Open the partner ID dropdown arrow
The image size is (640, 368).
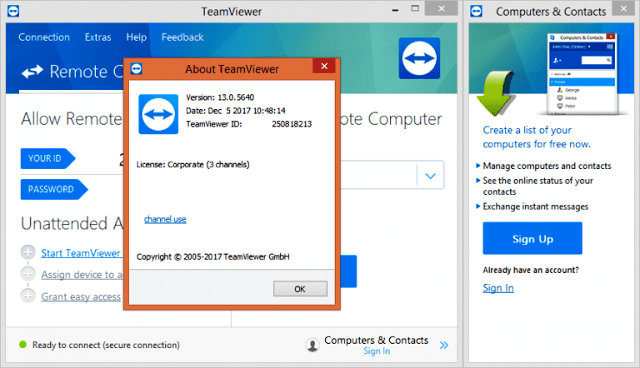tap(430, 176)
